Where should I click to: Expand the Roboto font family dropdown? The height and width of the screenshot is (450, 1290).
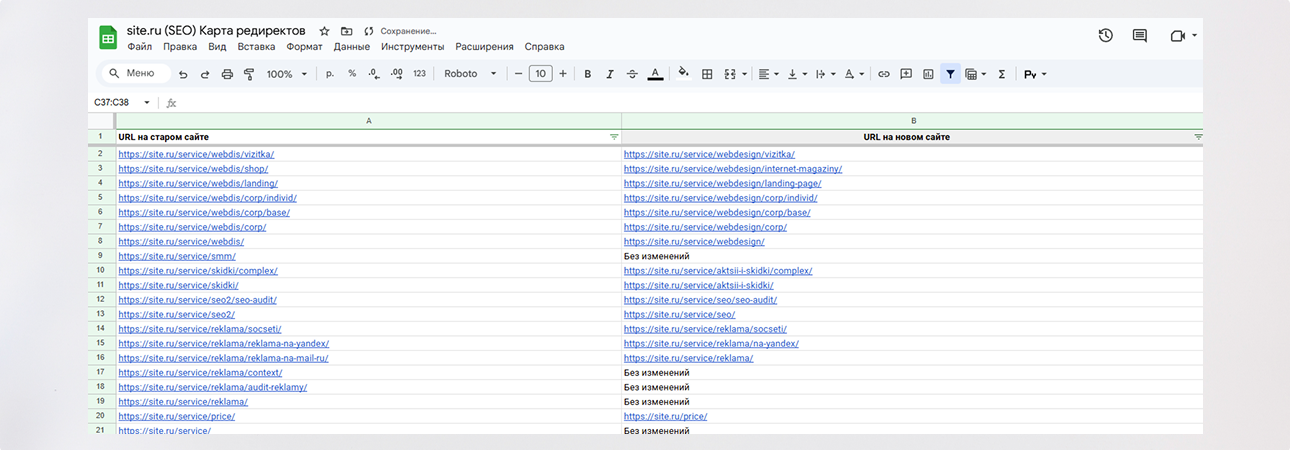(470, 74)
